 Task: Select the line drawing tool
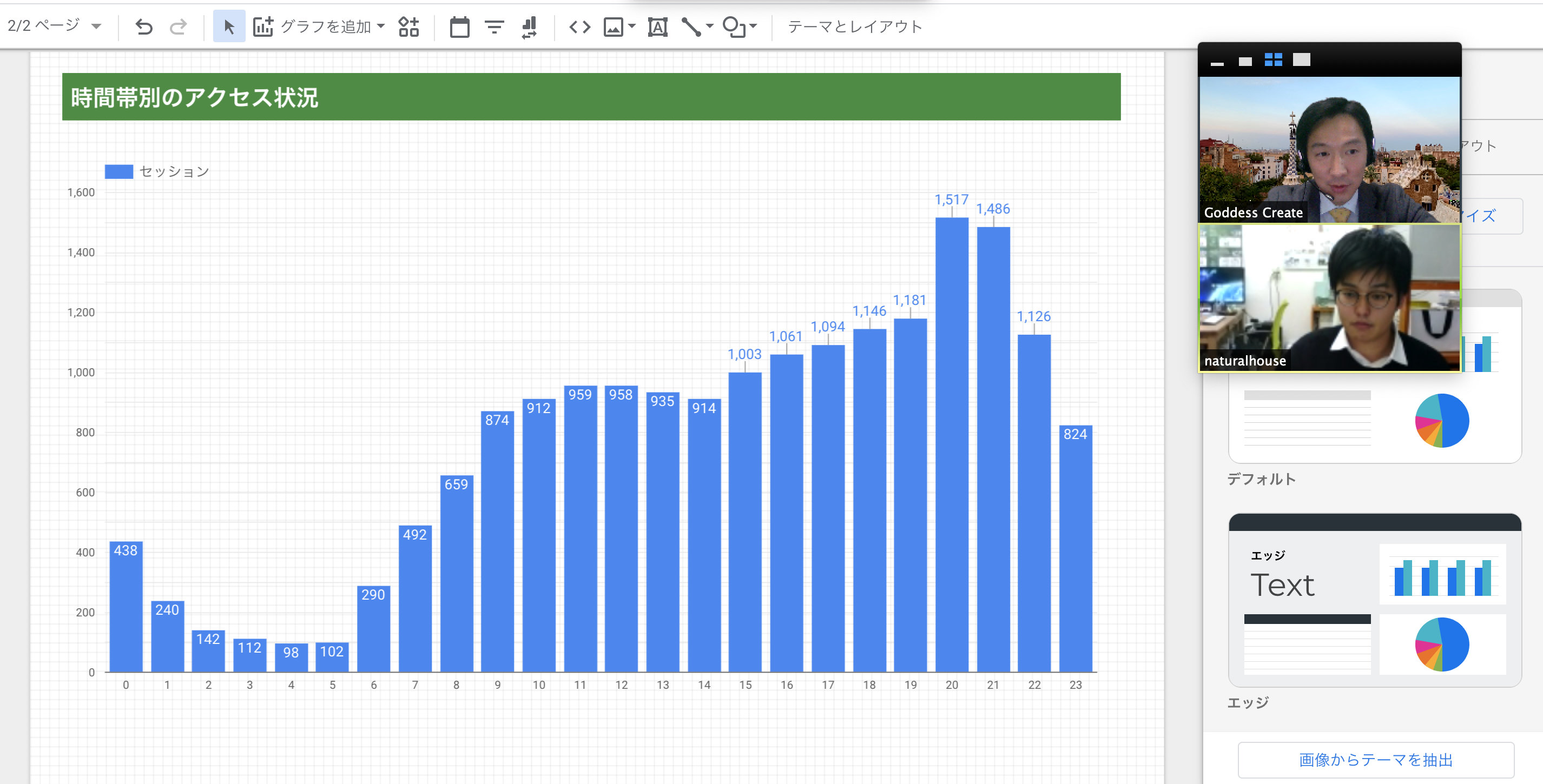(691, 26)
